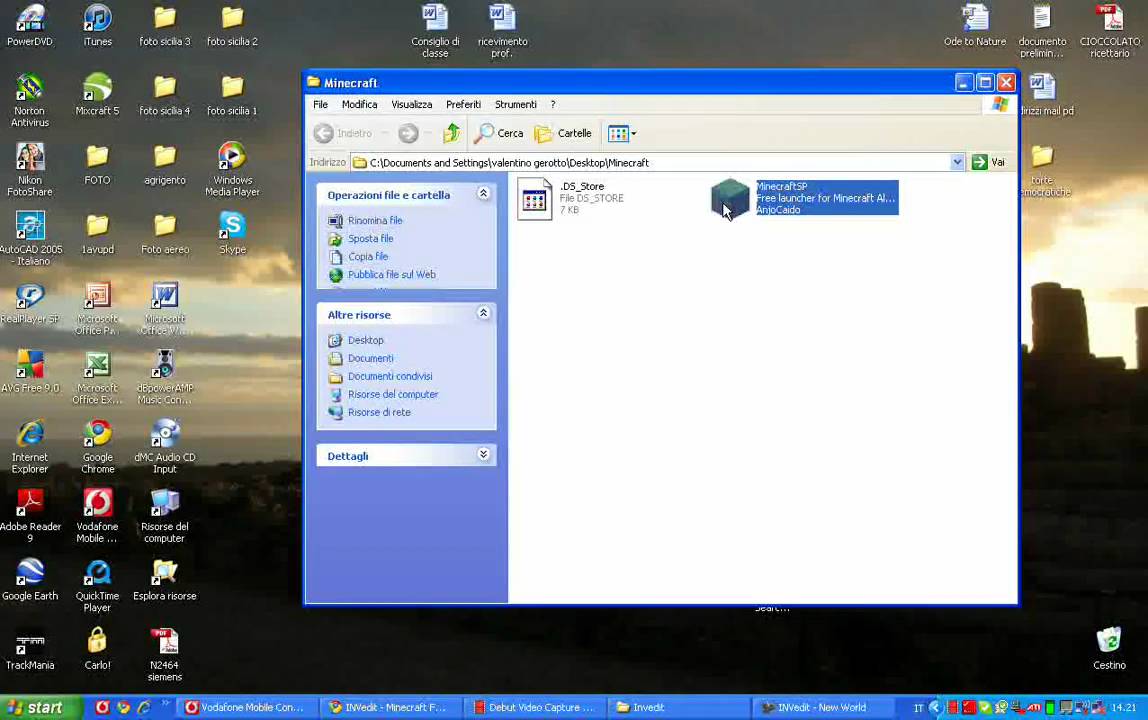Expand the Dettagli panel
The image size is (1148, 720).
point(483,454)
